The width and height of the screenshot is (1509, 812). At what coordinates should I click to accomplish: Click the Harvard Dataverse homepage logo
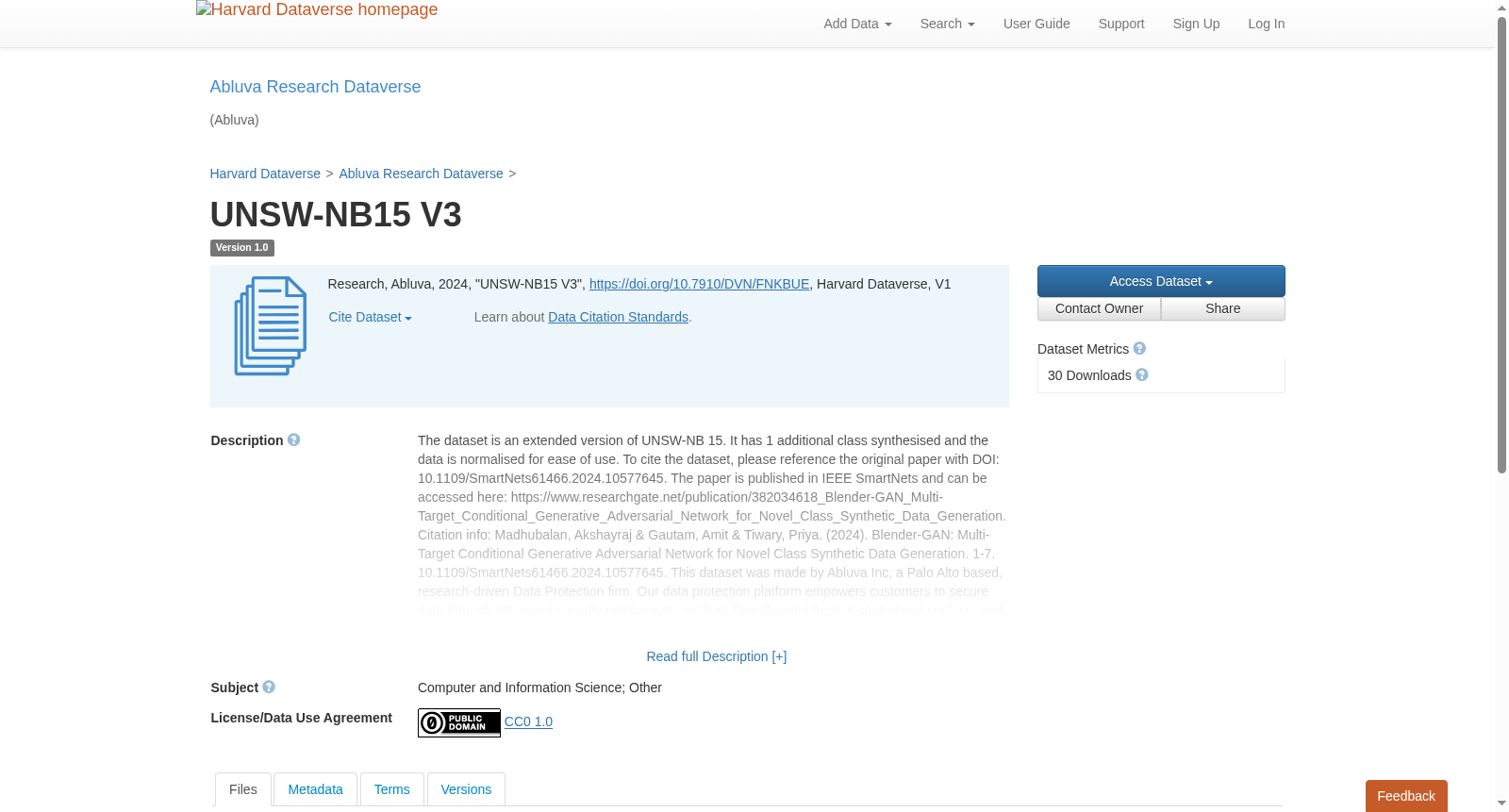pyautogui.click(x=317, y=10)
